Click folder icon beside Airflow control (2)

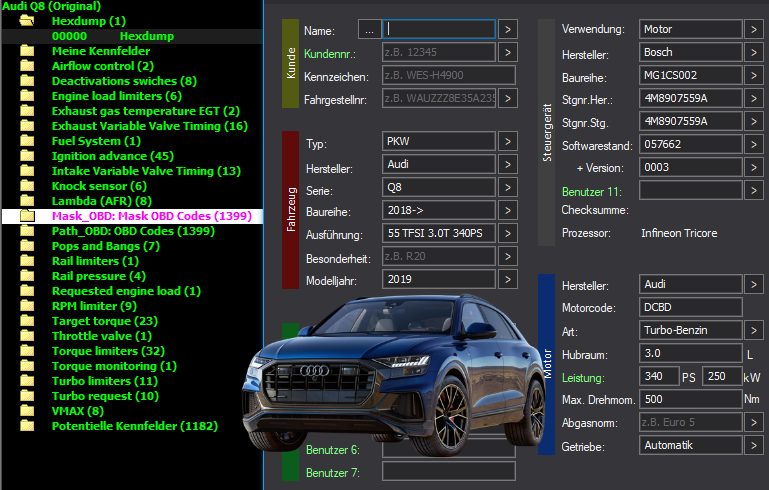[x=27, y=66]
